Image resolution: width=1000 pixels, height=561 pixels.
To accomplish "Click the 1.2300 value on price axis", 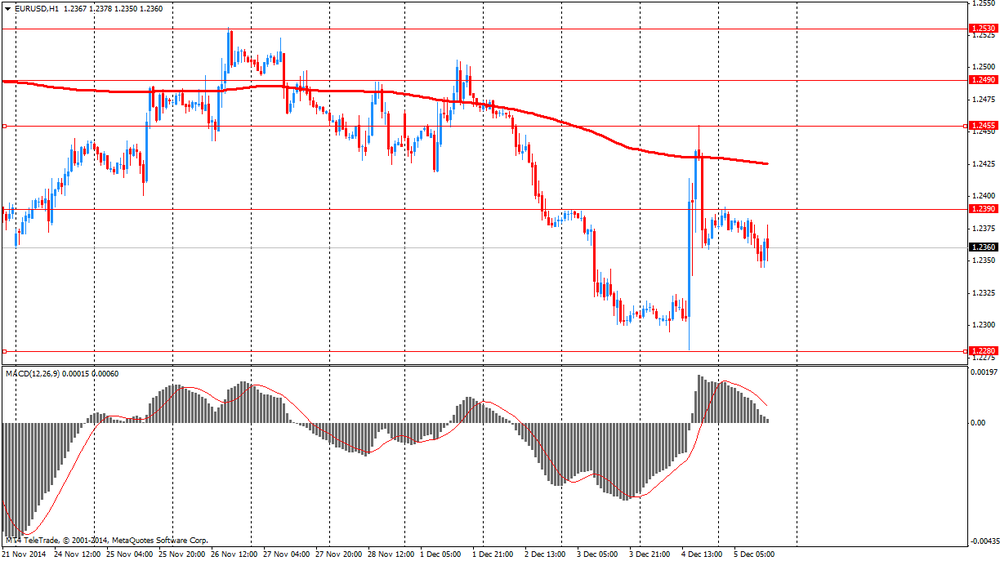I will coord(983,325).
